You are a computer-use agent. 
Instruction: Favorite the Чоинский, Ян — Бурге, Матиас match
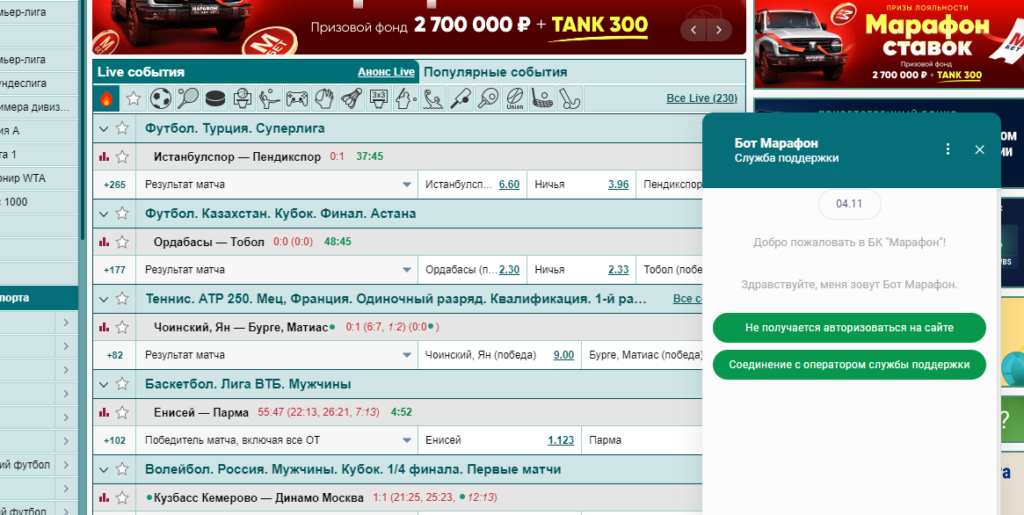(122, 328)
